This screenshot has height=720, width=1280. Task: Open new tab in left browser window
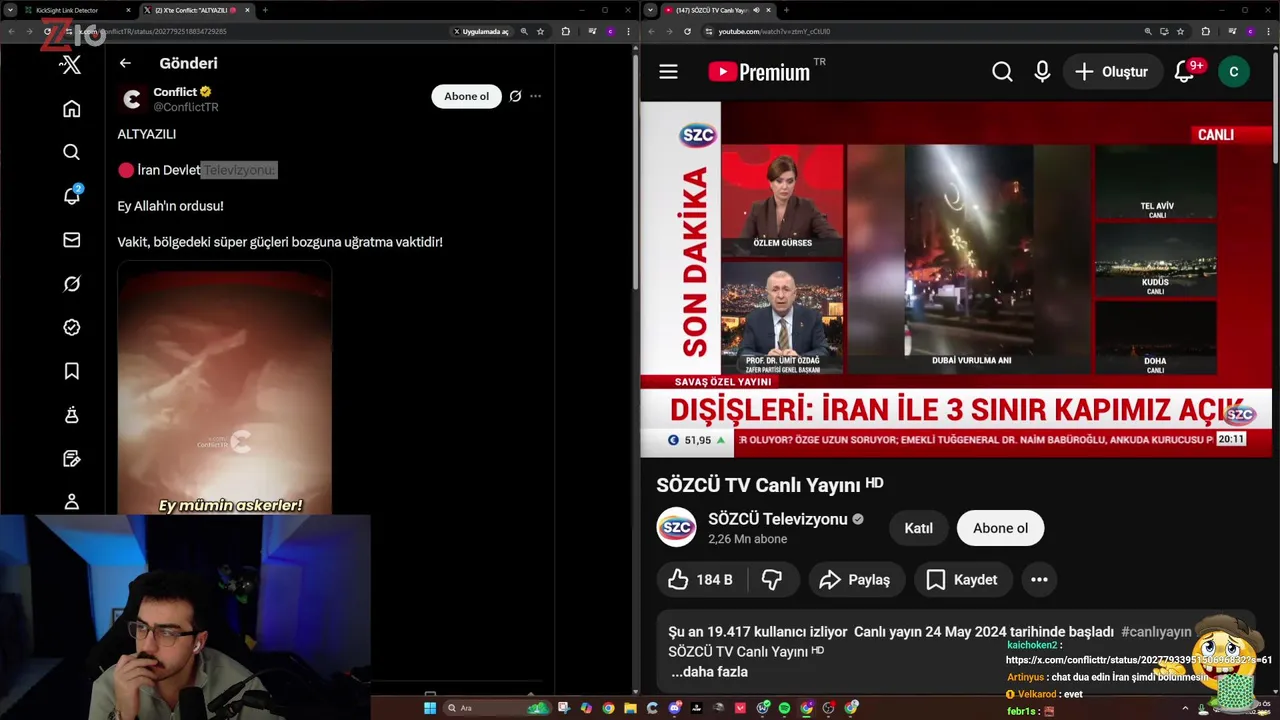click(x=265, y=10)
